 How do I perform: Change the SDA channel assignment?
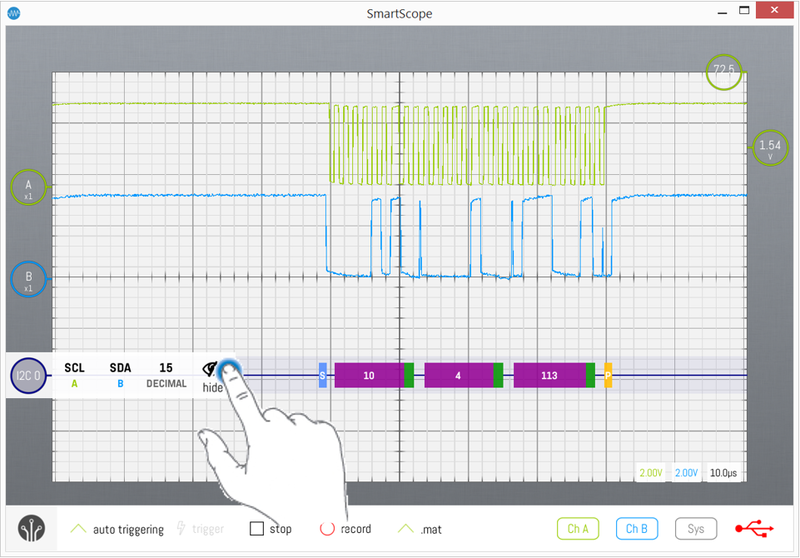120,375
